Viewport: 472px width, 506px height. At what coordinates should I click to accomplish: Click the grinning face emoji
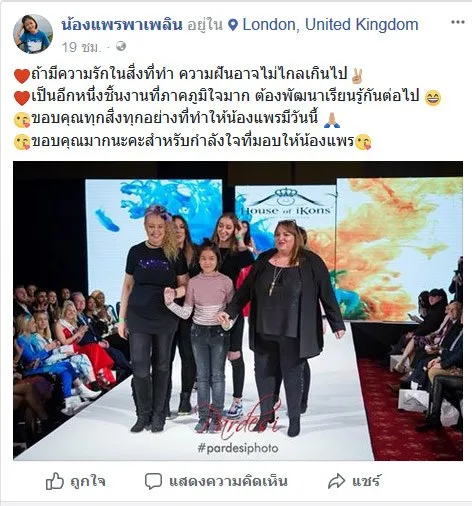pyautogui.click(x=433, y=98)
